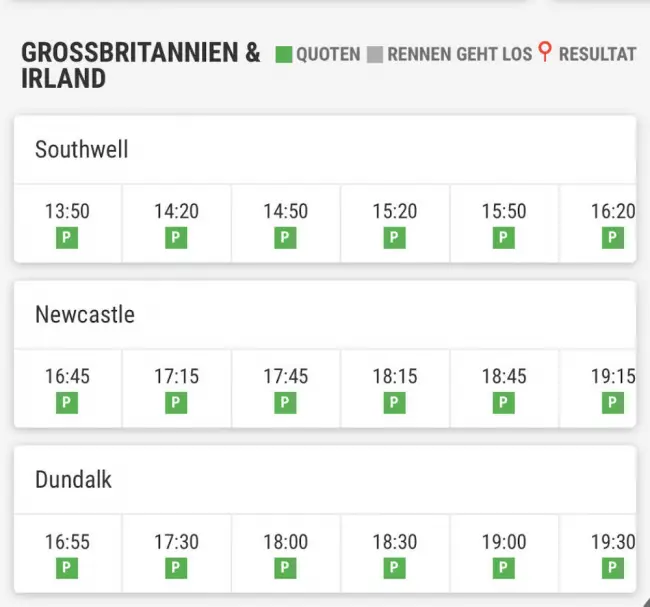The height and width of the screenshot is (607, 650).
Task: Click the green P icon under Southwell 13:50
Action: 67,238
